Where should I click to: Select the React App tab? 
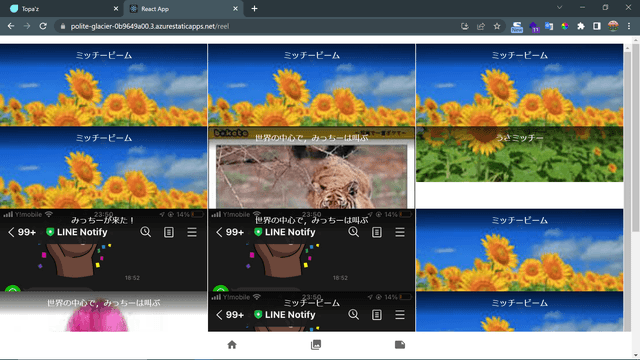click(184, 9)
